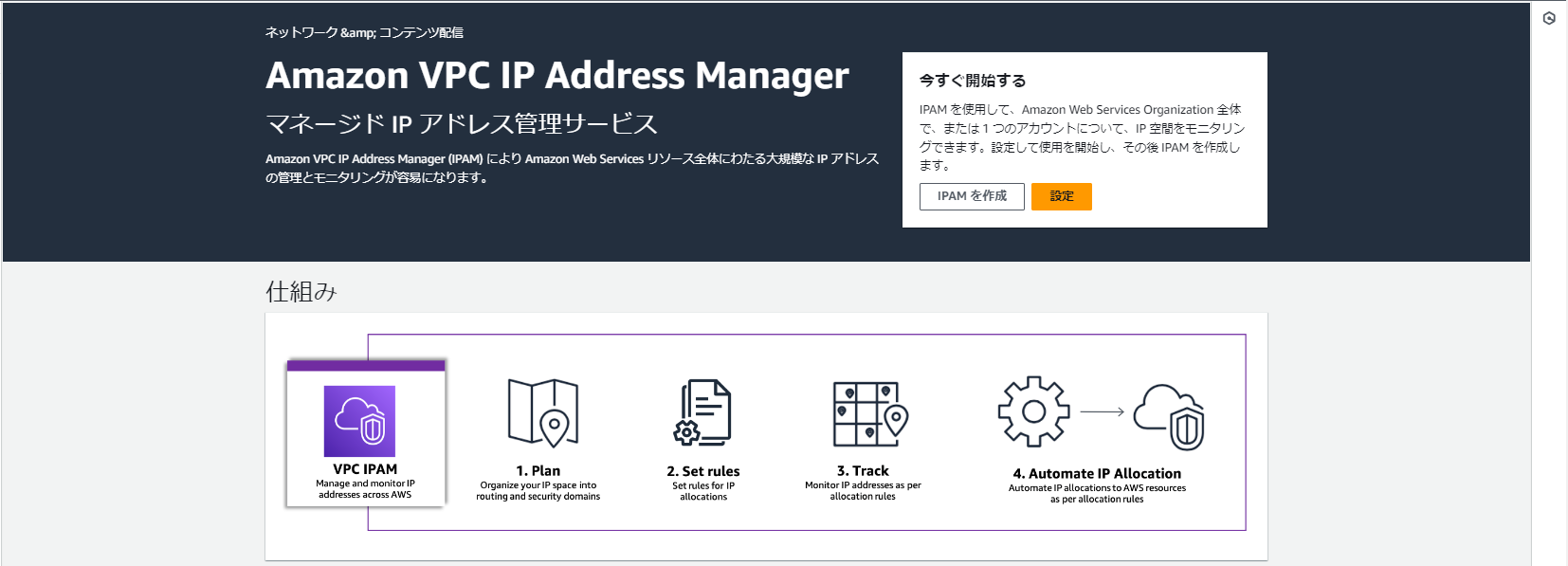1568x566 pixels.
Task: Click the Track grid location icon
Action: pyautogui.click(x=870, y=414)
